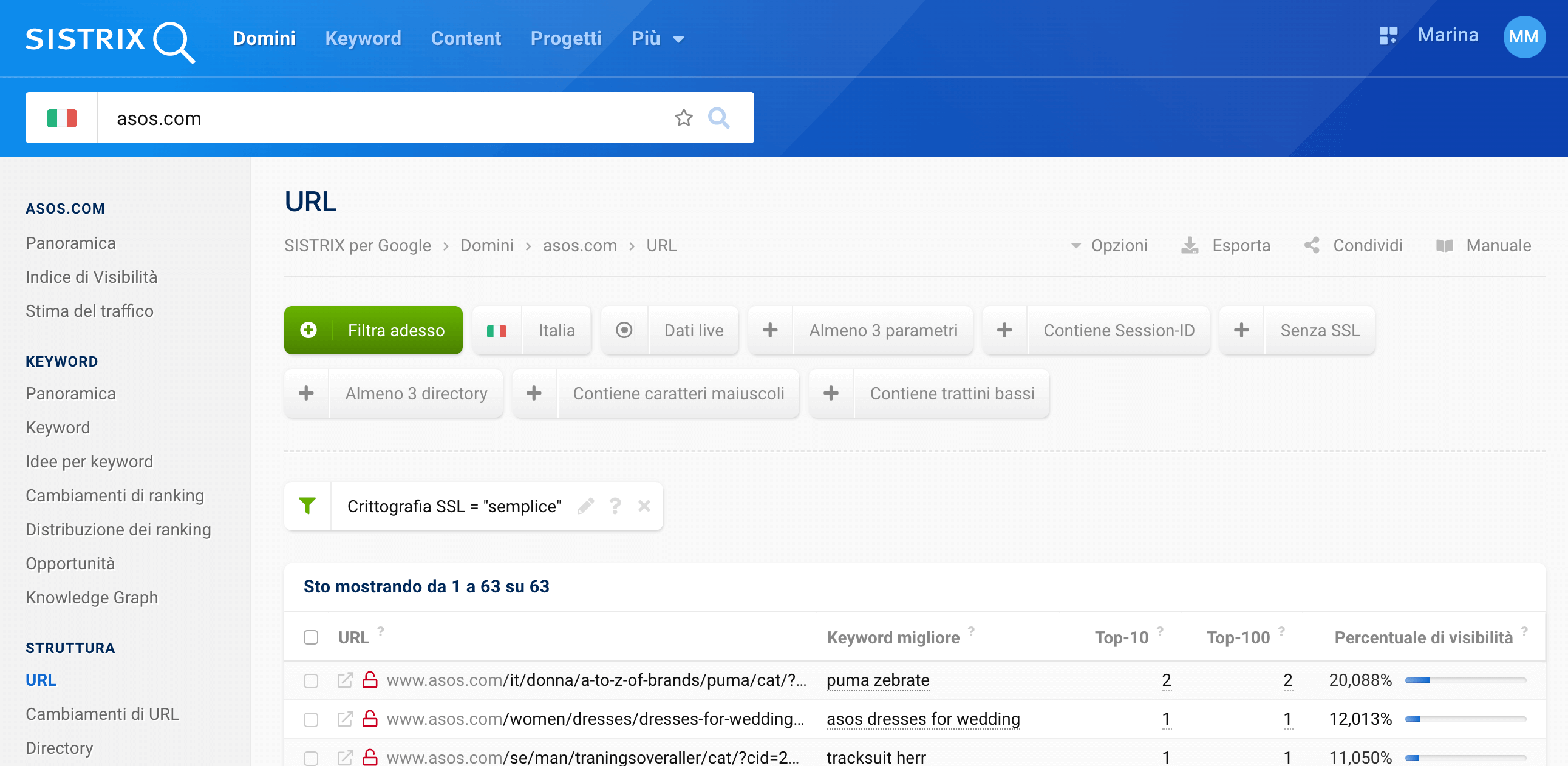Click help icon next to Top-10 header
Image resolution: width=1568 pixels, height=766 pixels.
click(1160, 630)
